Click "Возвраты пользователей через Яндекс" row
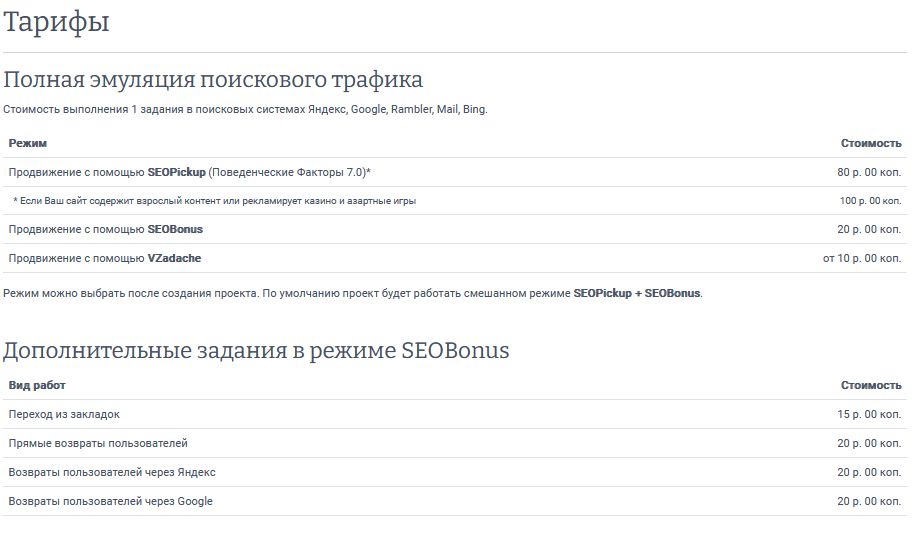 pyautogui.click(x=112, y=472)
